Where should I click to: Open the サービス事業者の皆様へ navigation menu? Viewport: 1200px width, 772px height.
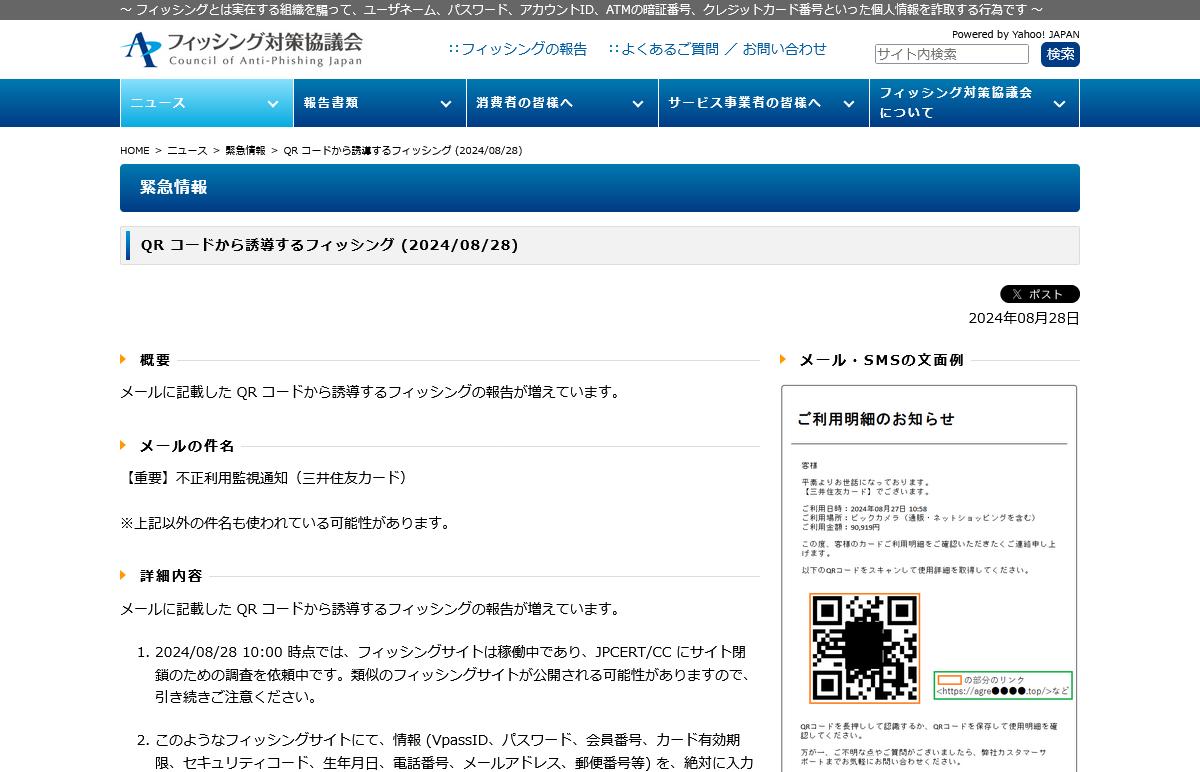[764, 103]
